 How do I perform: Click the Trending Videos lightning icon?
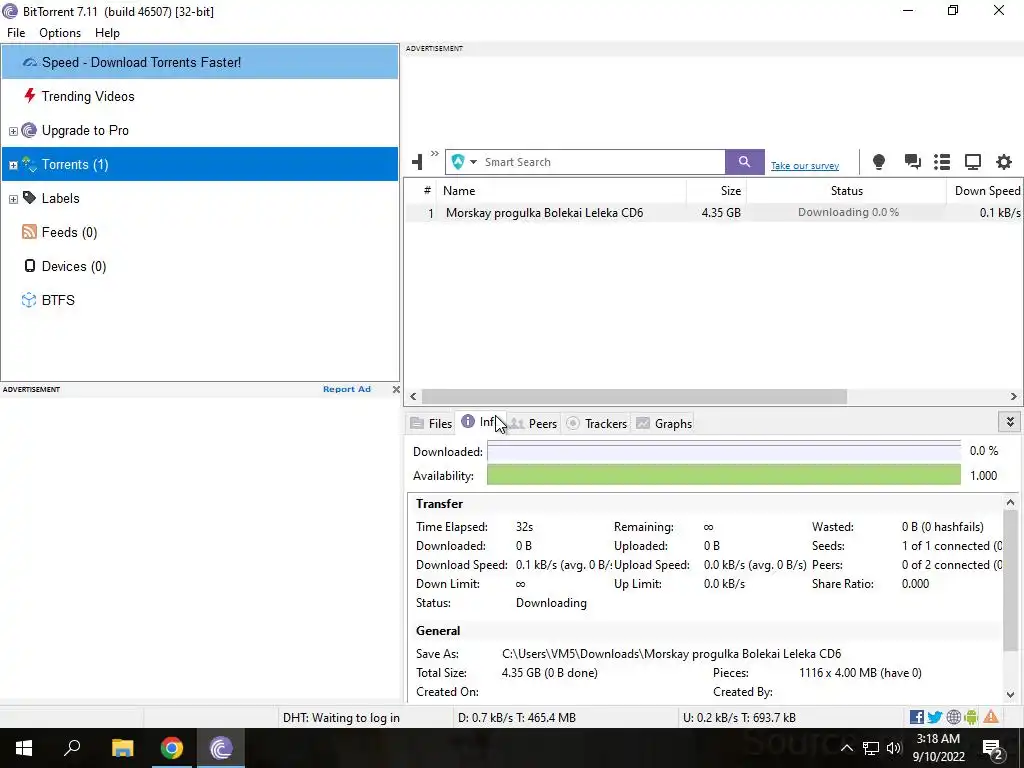click(29, 96)
